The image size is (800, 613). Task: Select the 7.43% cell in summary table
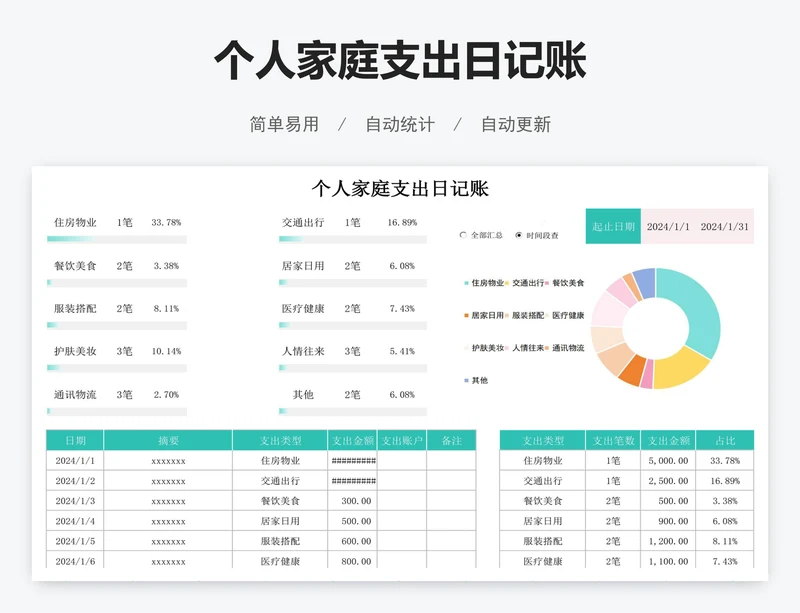725,561
